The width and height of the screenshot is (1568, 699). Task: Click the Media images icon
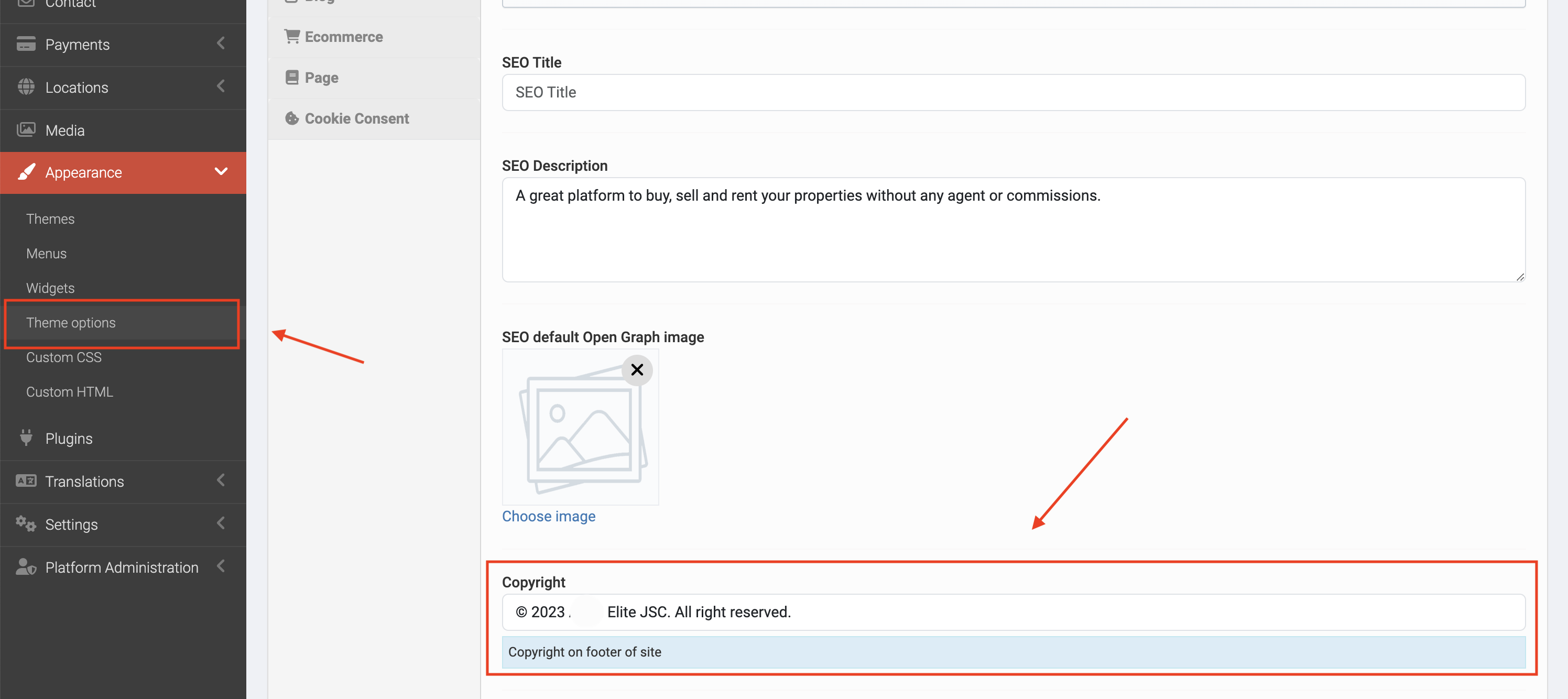[26, 129]
